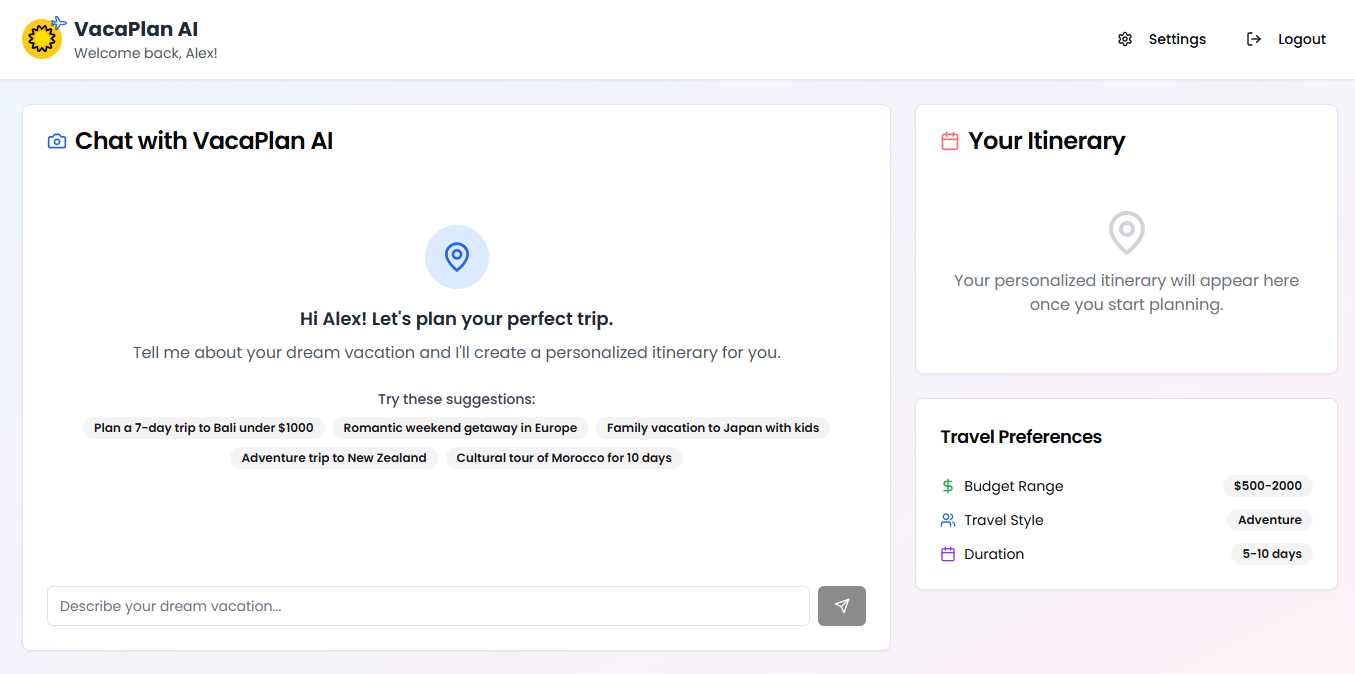Send a message with the paper plane button
The image size is (1355, 674).
pos(841,606)
